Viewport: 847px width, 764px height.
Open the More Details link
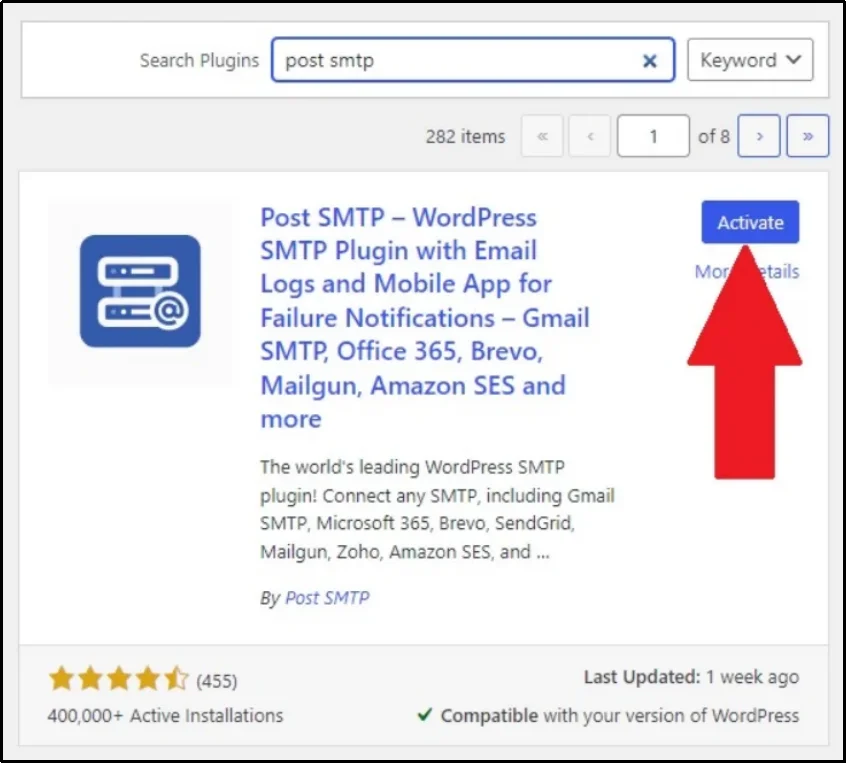(x=746, y=271)
